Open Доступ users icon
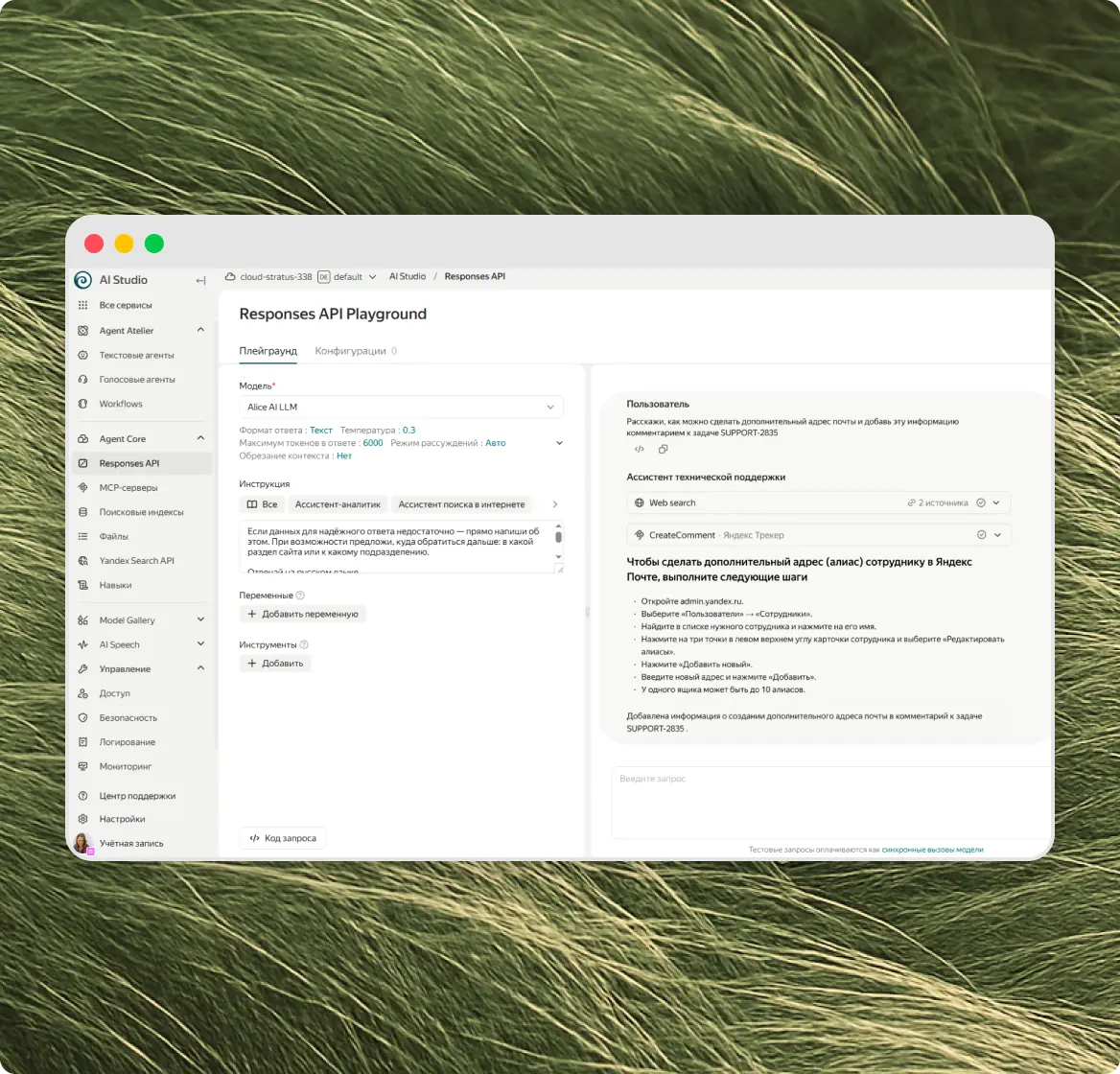Image resolution: width=1120 pixels, height=1074 pixels. pyautogui.click(x=82, y=693)
